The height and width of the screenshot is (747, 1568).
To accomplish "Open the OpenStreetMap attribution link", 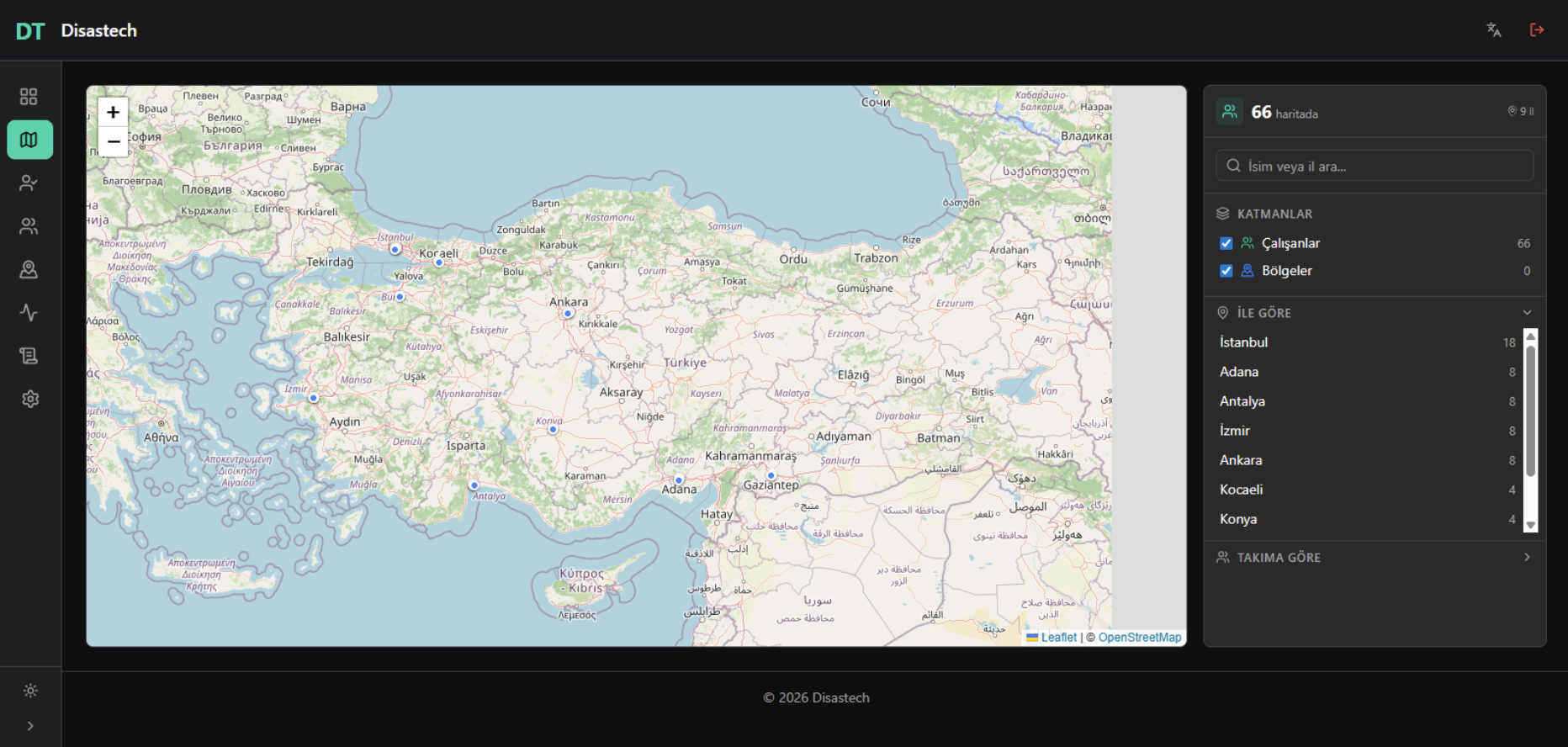I will coord(1139,638).
